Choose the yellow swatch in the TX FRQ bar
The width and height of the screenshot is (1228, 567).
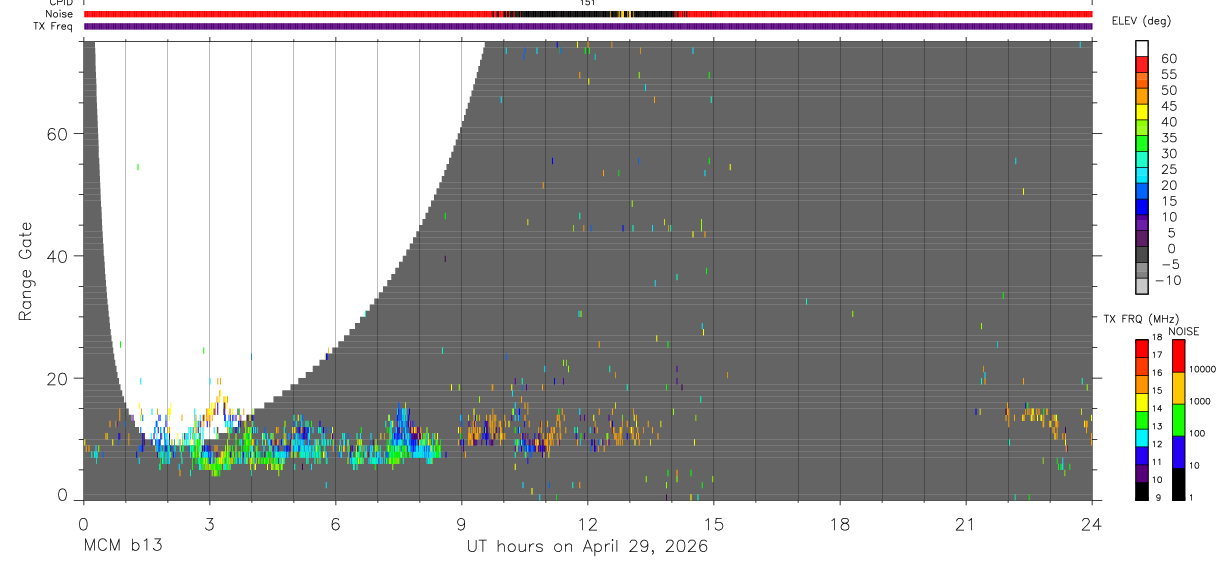(x=1141, y=402)
